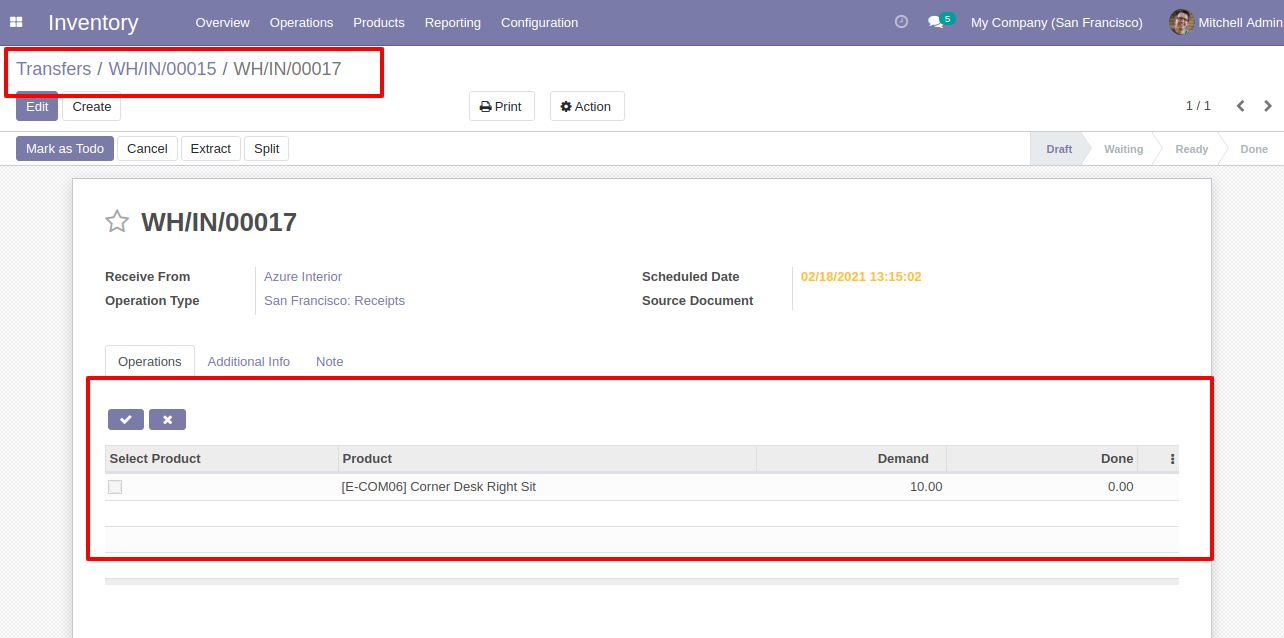
Task: Click the 1 / 1 pager counter
Action: click(x=1198, y=106)
